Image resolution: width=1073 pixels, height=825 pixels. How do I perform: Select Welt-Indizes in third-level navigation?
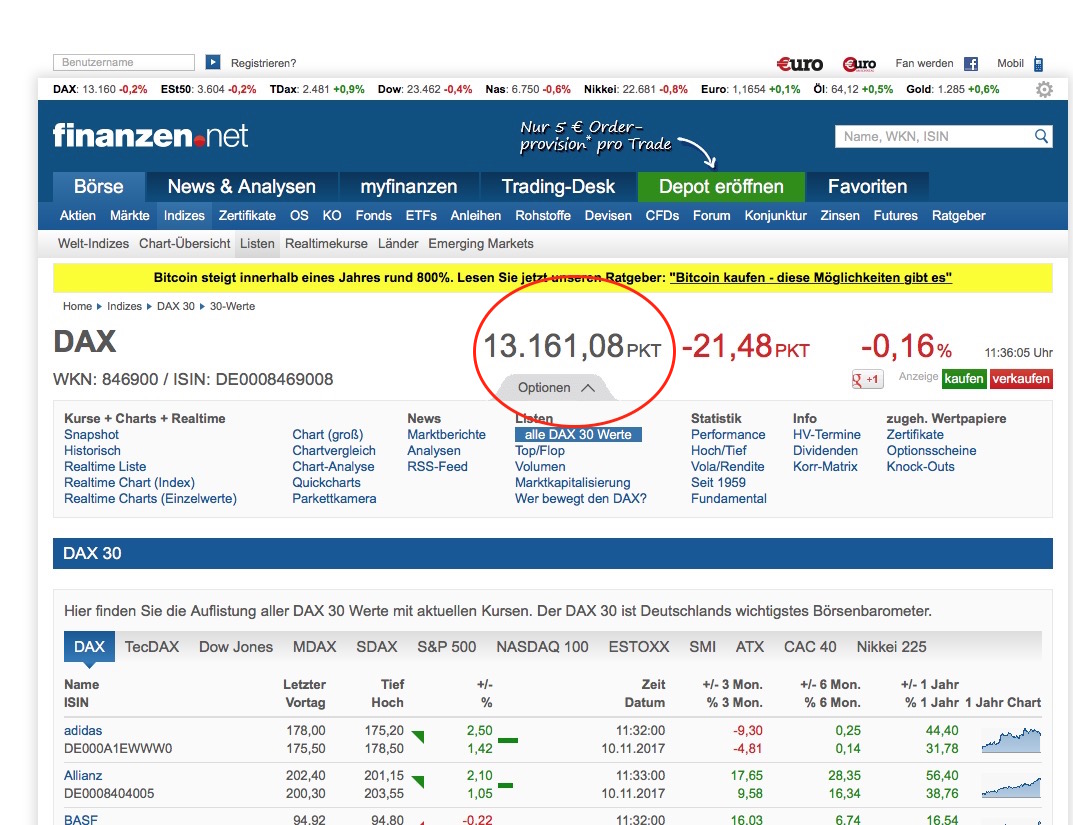tap(93, 244)
